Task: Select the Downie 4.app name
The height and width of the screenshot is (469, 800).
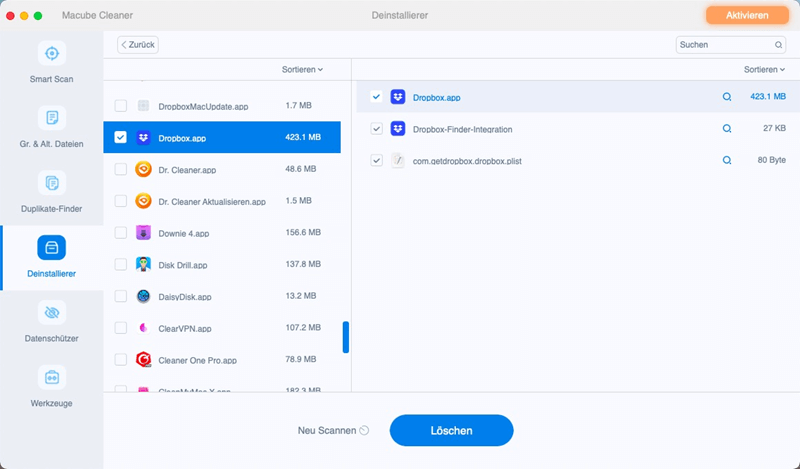Action: click(184, 233)
